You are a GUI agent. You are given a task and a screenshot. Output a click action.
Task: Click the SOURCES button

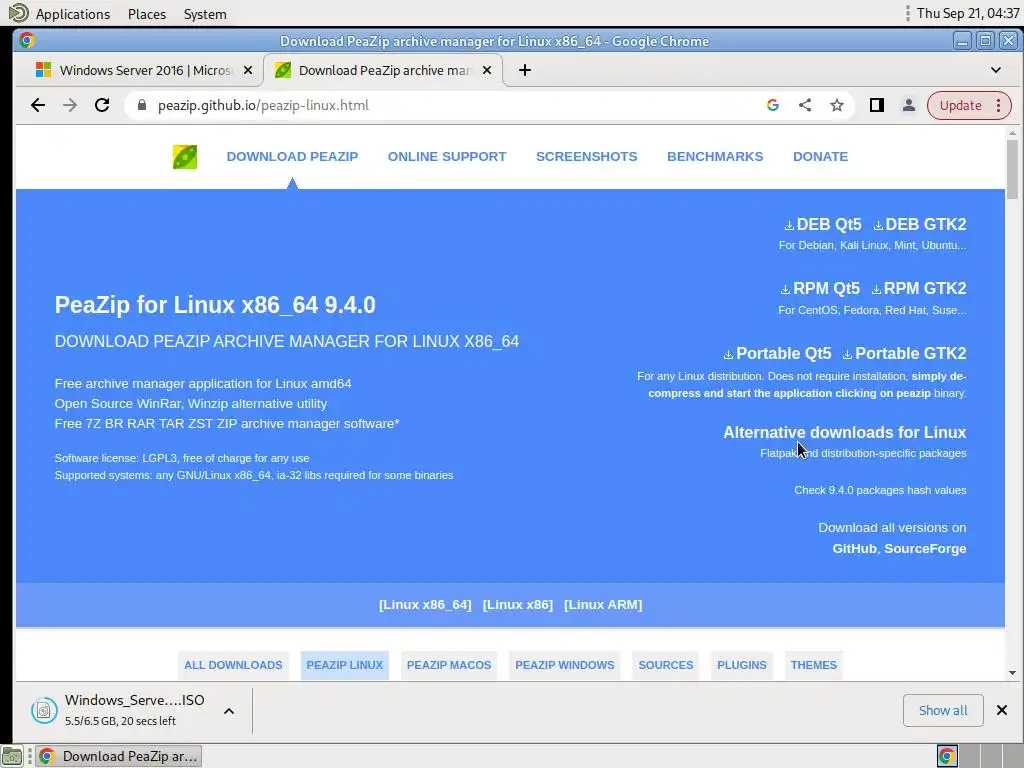click(x=666, y=665)
